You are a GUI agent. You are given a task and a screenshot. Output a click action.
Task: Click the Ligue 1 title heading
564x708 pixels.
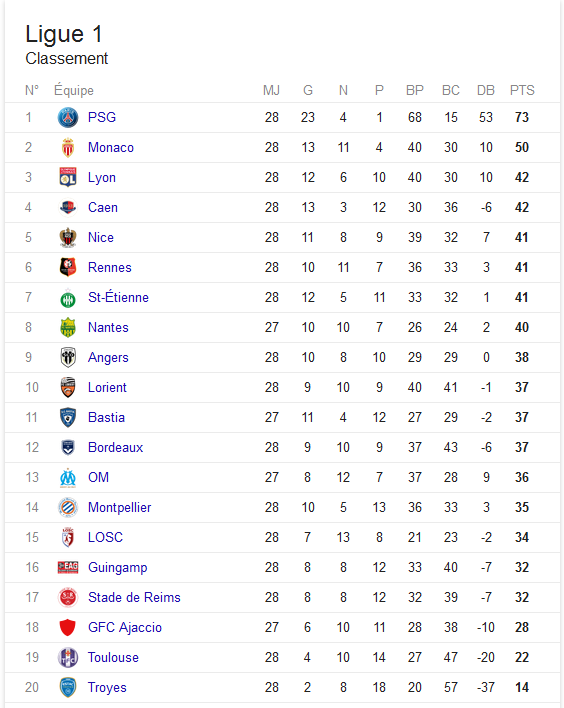64,35
